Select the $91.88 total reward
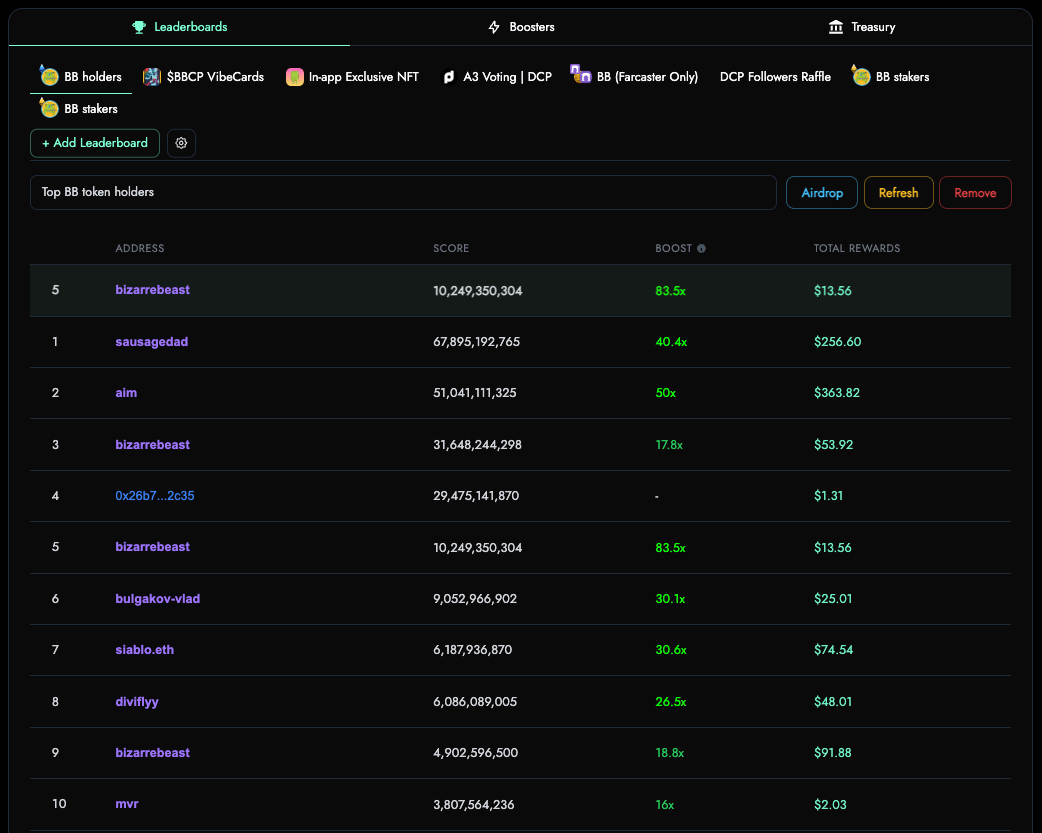The width and height of the screenshot is (1042, 833). click(833, 753)
